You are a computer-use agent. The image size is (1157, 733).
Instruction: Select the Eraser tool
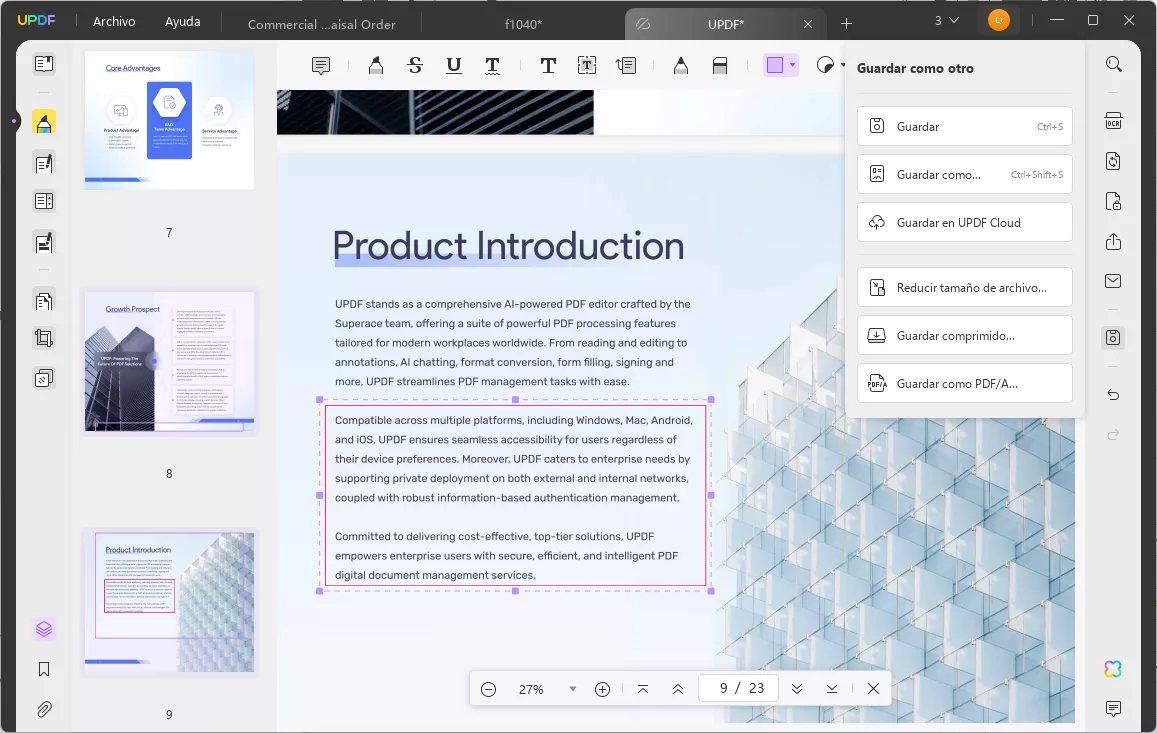coord(720,64)
